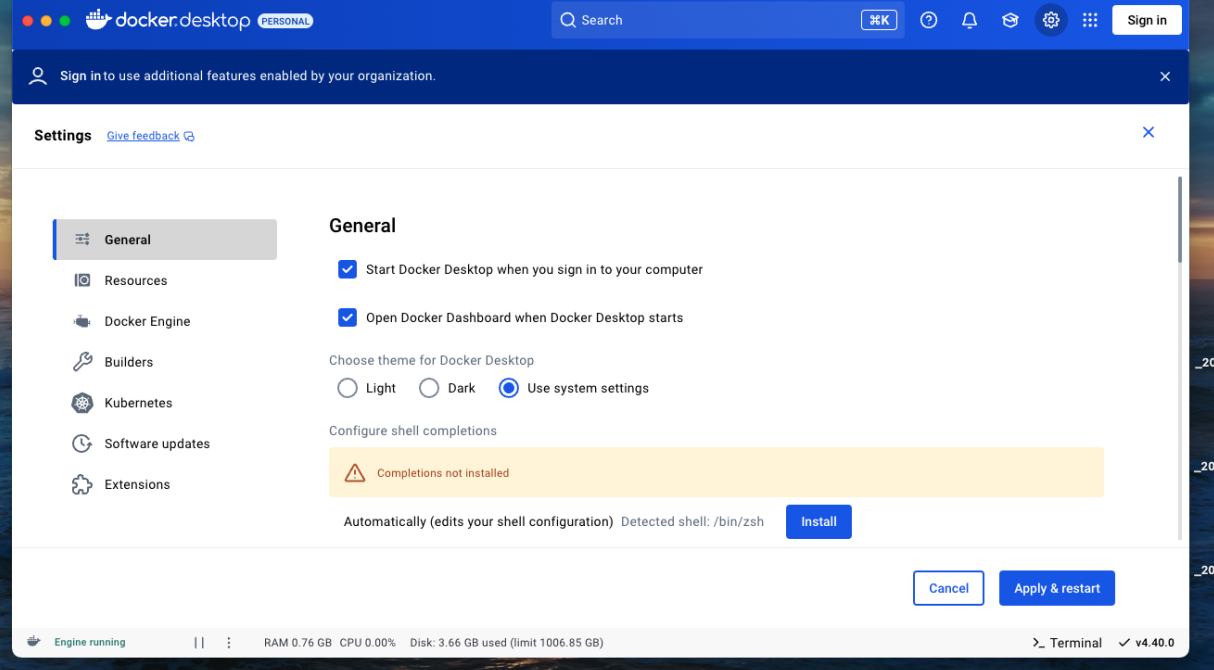Viewport: 1214px width, 670px height.
Task: Click the Extensions puzzle icon
Action: [x=83, y=484]
